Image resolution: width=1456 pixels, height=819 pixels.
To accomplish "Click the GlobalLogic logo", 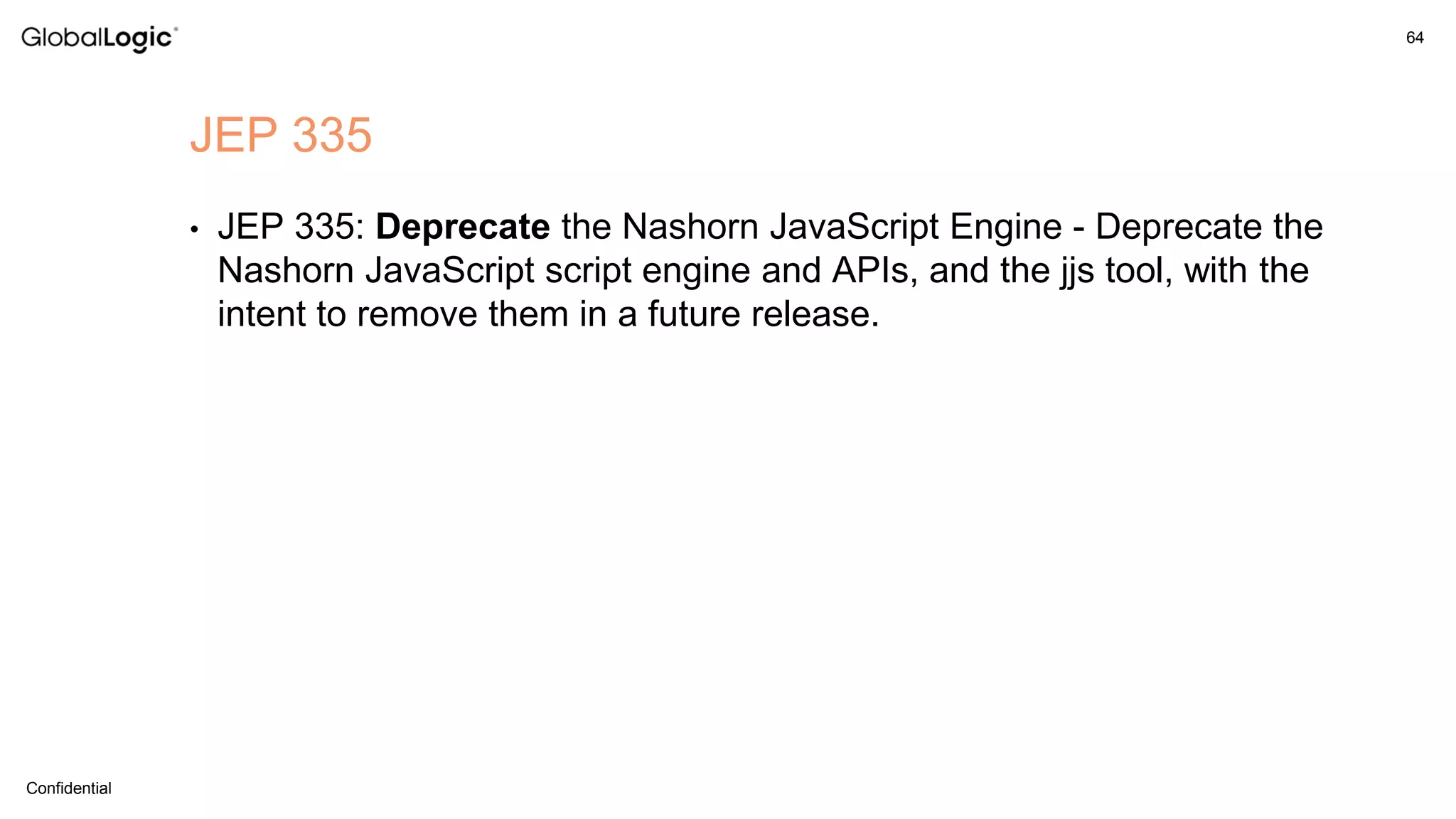I will tap(100, 38).
